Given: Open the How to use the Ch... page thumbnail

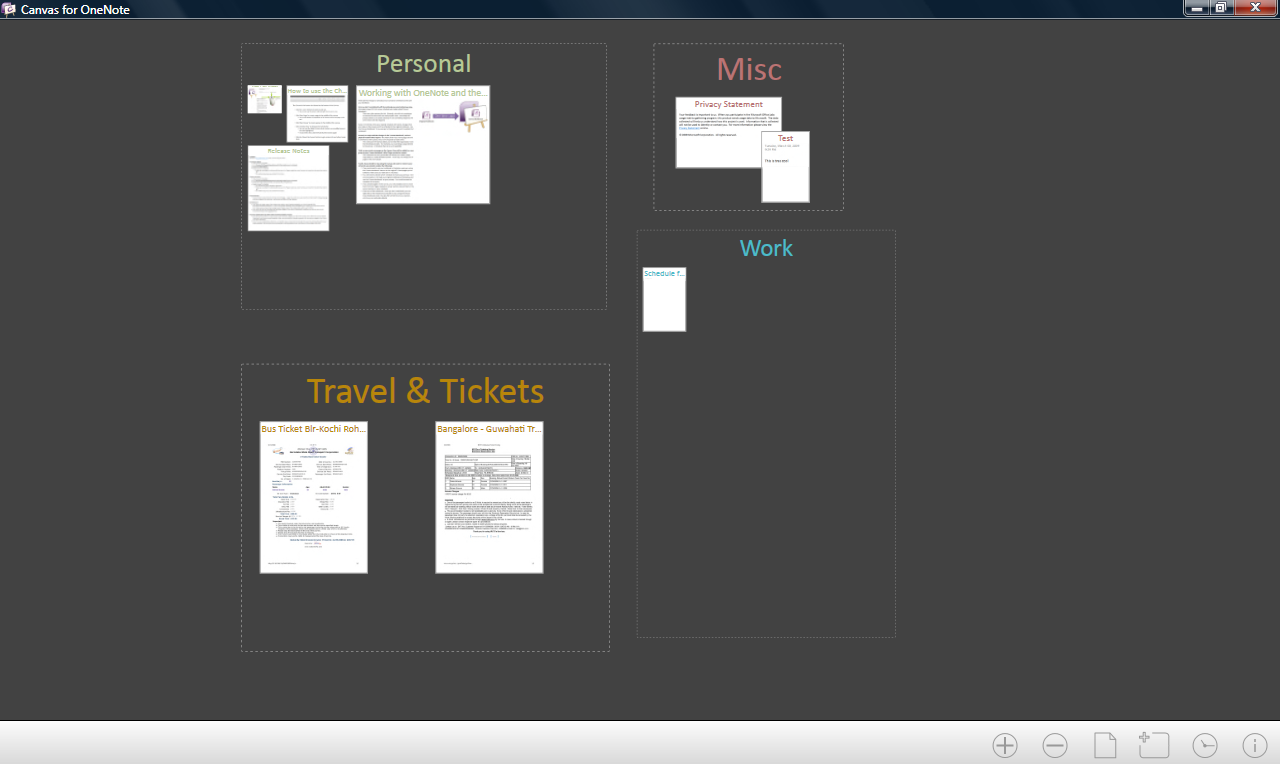Looking at the screenshot, I should pyautogui.click(x=317, y=113).
